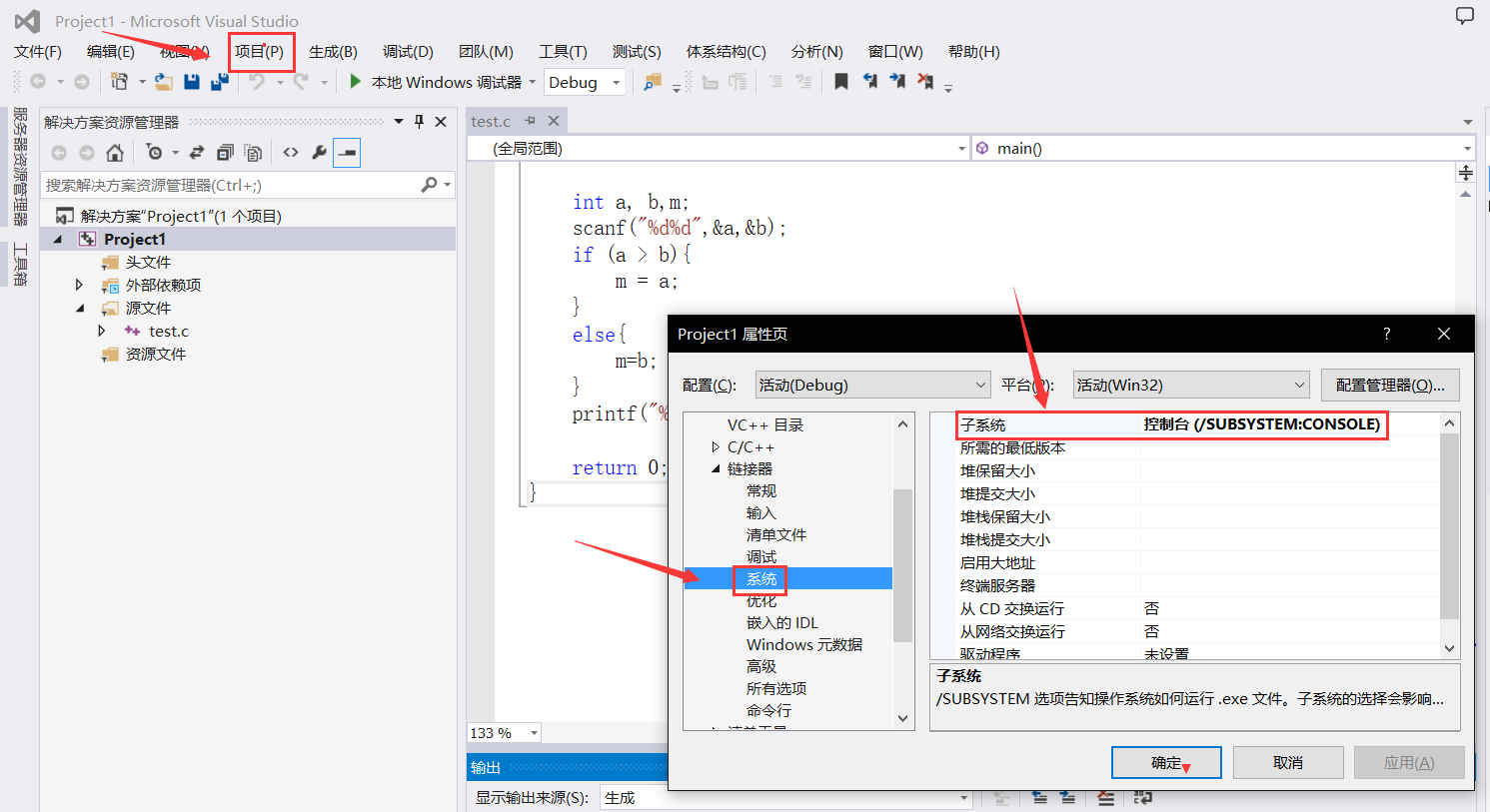Start debugging with 本地 Windows 调试器
This screenshot has height=812, width=1490.
click(436, 82)
